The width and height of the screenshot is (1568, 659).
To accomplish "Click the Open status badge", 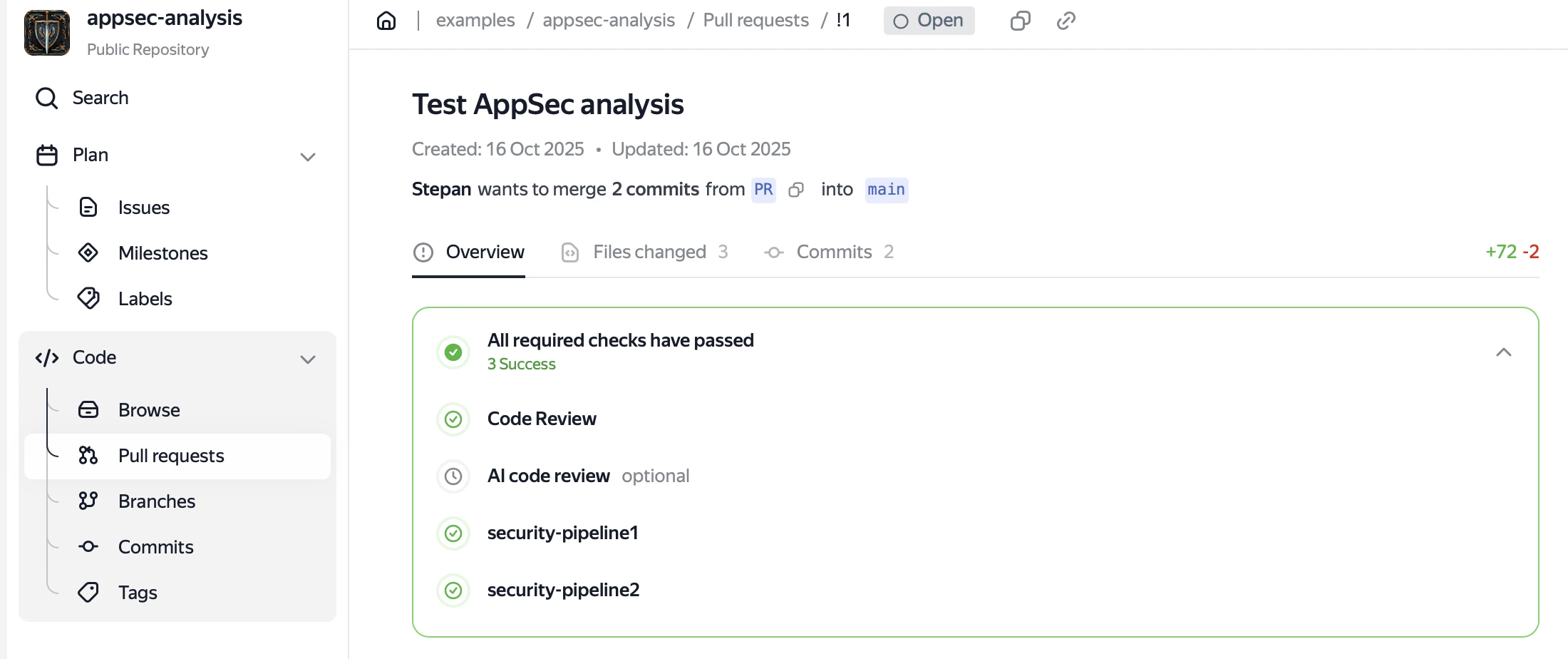I will [x=929, y=21].
